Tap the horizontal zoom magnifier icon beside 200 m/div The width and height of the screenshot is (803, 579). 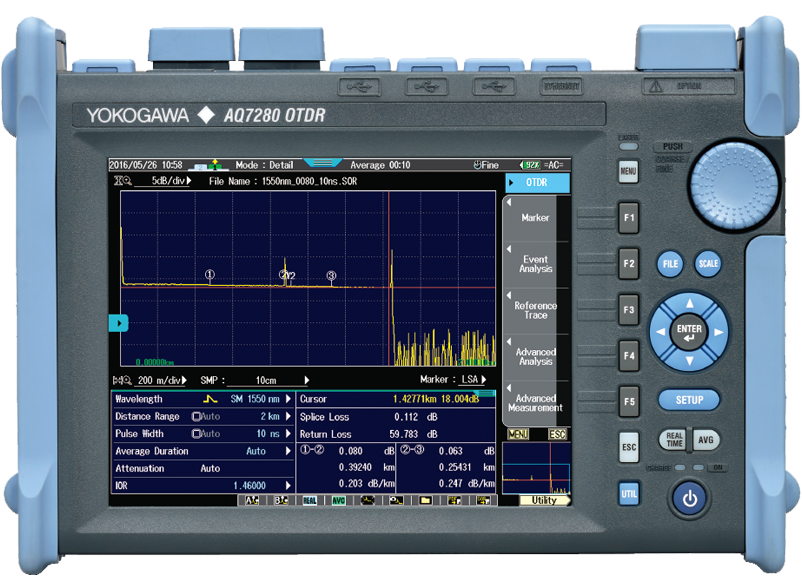coord(122,380)
